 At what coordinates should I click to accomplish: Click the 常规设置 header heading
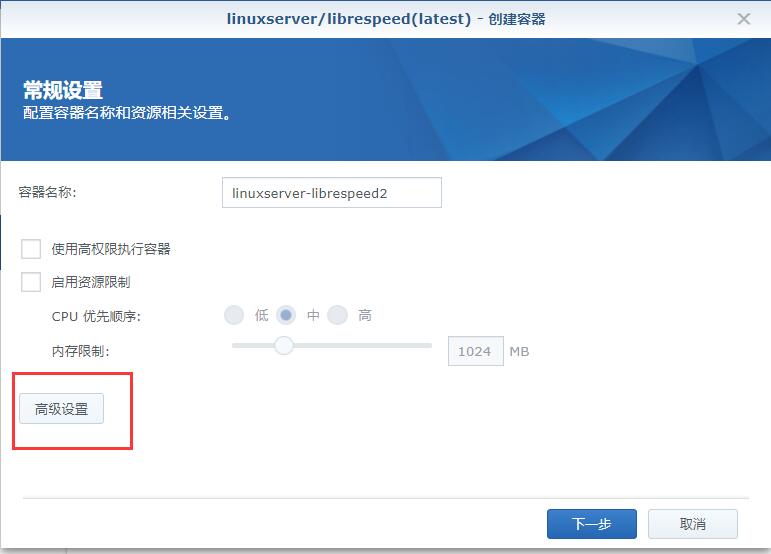click(x=63, y=90)
